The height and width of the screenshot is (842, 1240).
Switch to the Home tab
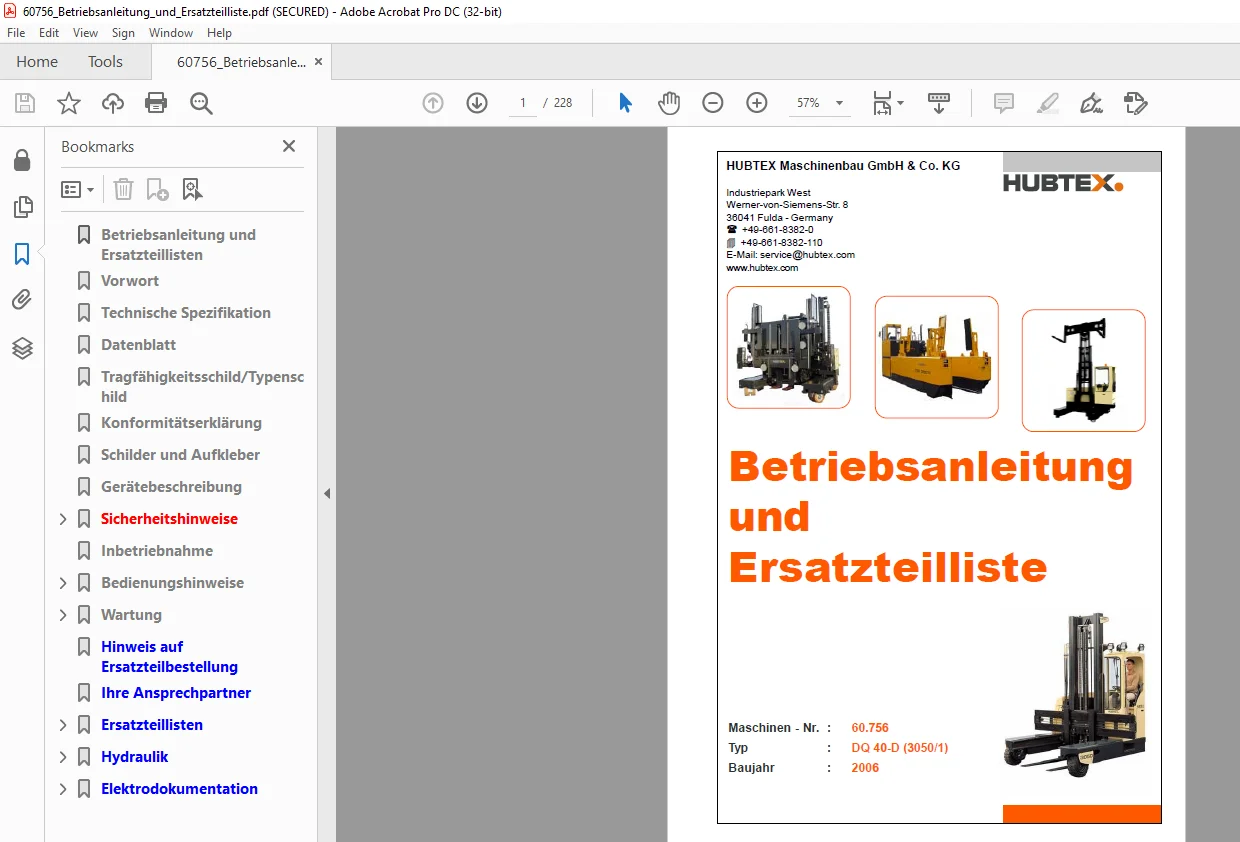(37, 62)
